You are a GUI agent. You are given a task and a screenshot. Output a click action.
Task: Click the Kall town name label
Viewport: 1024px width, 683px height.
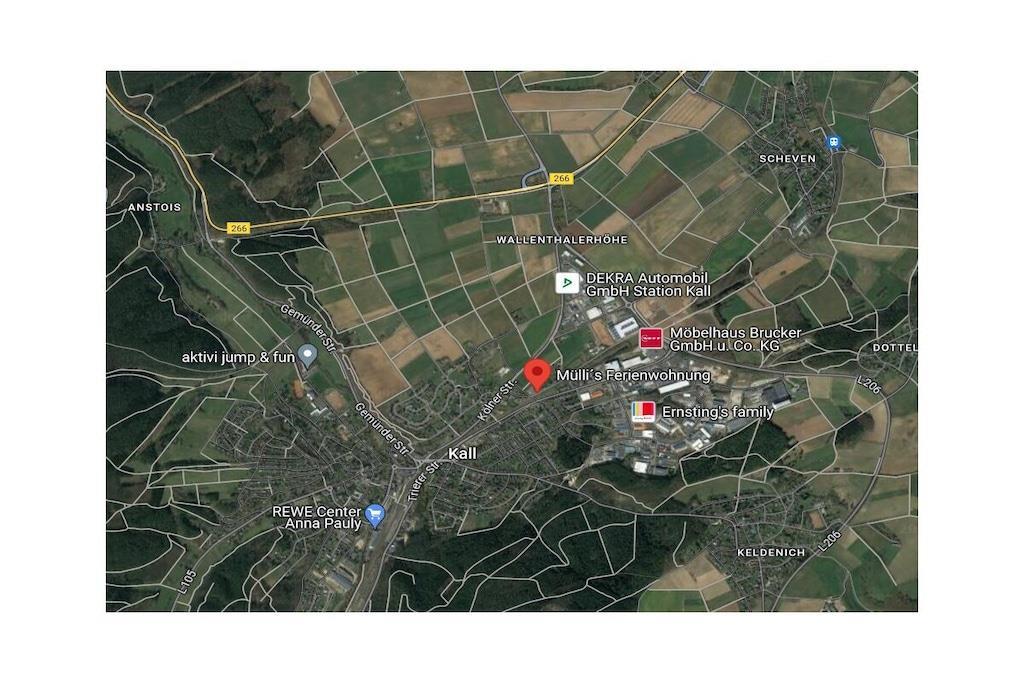point(462,454)
